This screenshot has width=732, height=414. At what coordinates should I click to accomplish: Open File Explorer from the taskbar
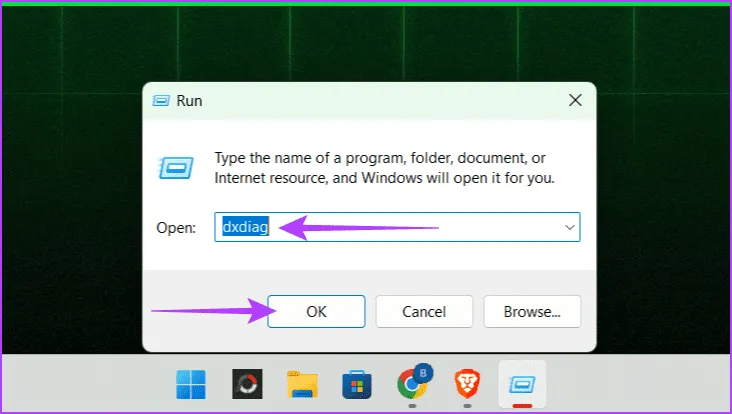[x=301, y=383]
